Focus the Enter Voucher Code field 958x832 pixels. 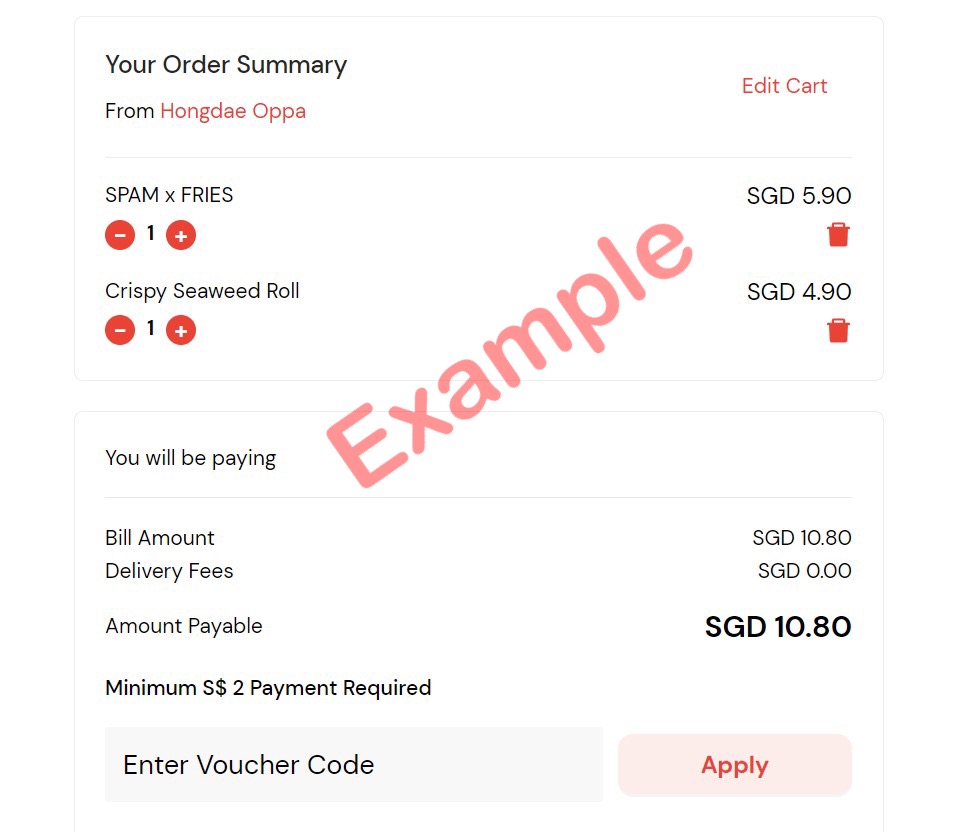click(x=354, y=765)
